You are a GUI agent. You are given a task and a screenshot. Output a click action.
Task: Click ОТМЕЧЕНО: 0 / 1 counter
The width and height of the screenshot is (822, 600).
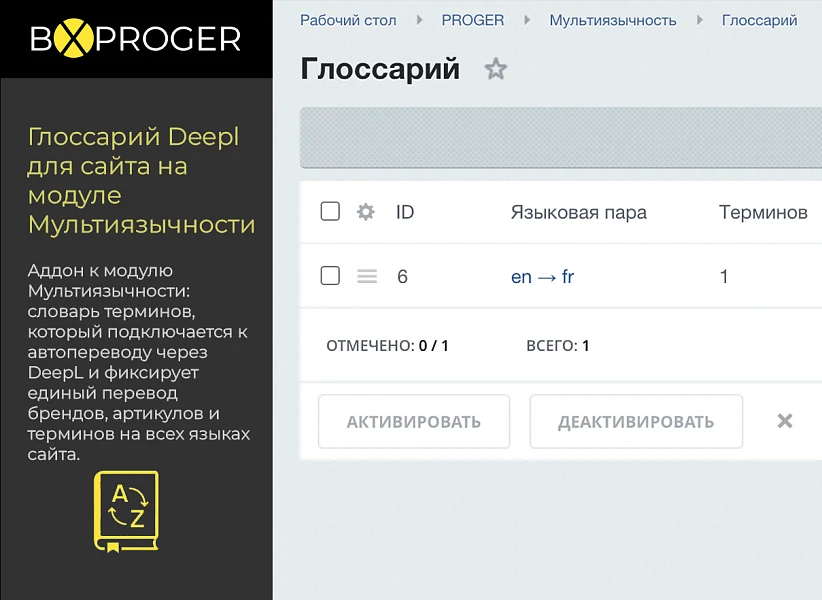(x=387, y=346)
